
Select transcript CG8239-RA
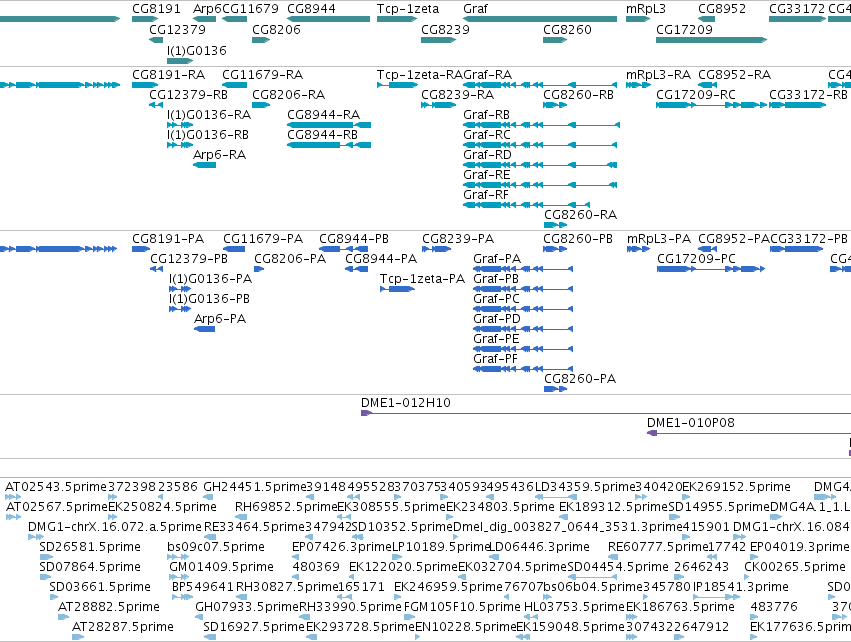[x=439, y=105]
